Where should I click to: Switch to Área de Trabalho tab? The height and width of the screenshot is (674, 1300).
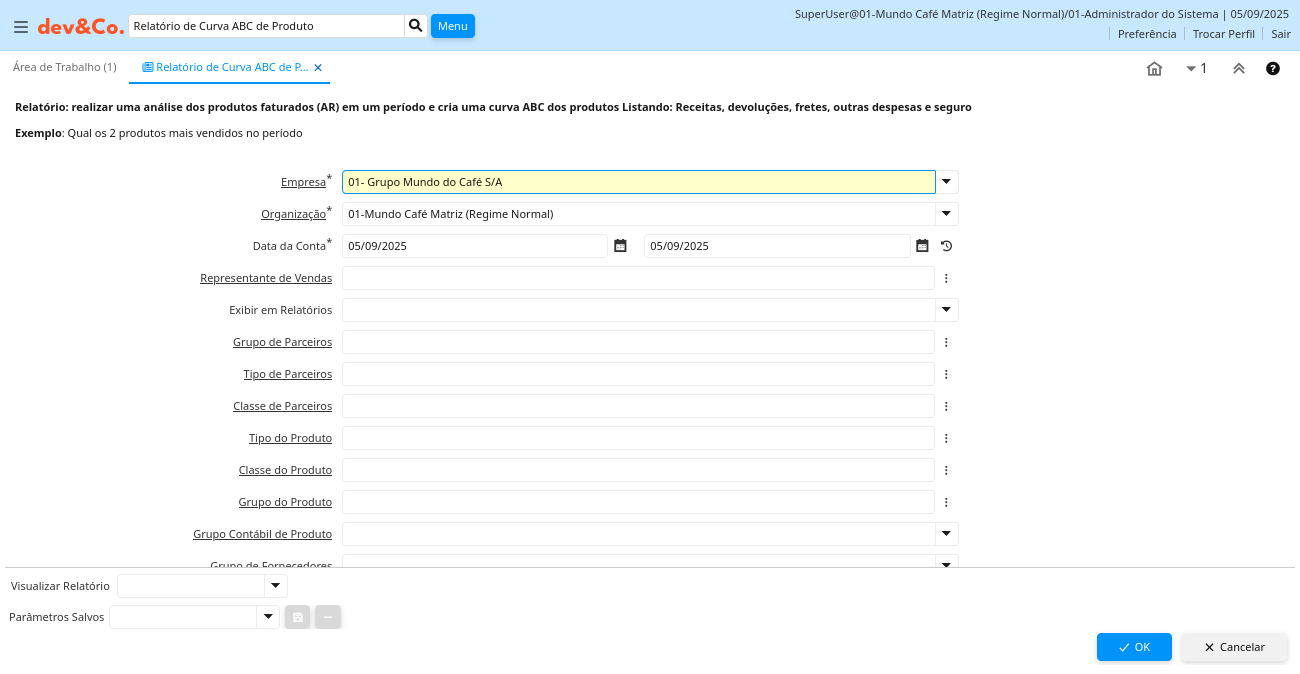coord(64,67)
